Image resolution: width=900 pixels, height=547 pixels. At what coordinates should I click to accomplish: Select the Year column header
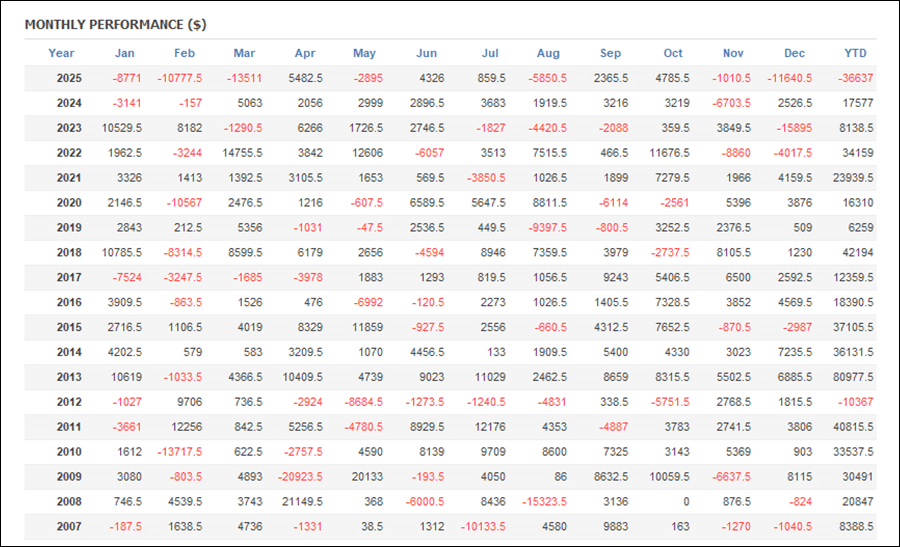click(x=61, y=53)
